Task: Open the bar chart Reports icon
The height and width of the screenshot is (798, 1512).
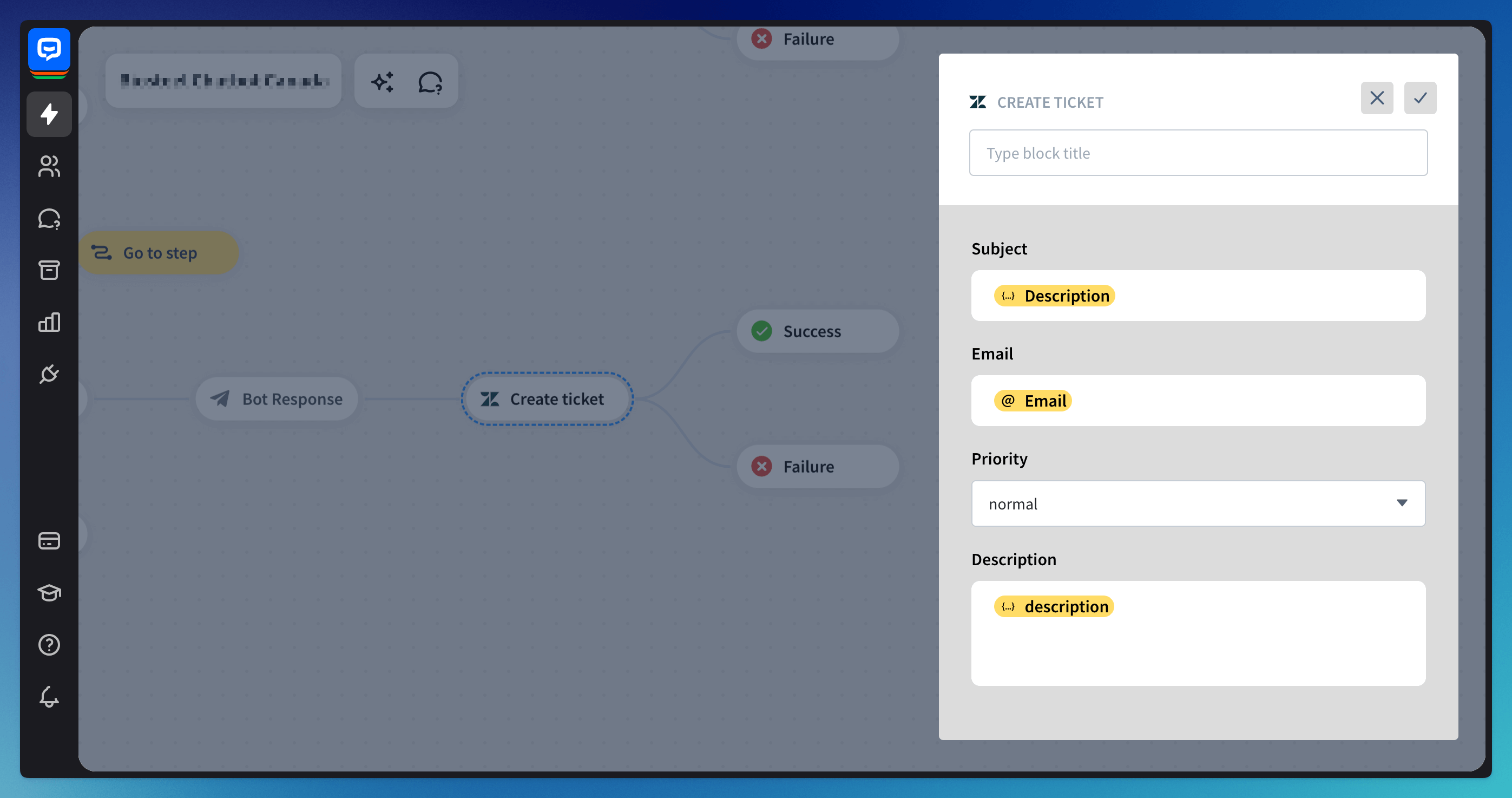Action: 49,322
